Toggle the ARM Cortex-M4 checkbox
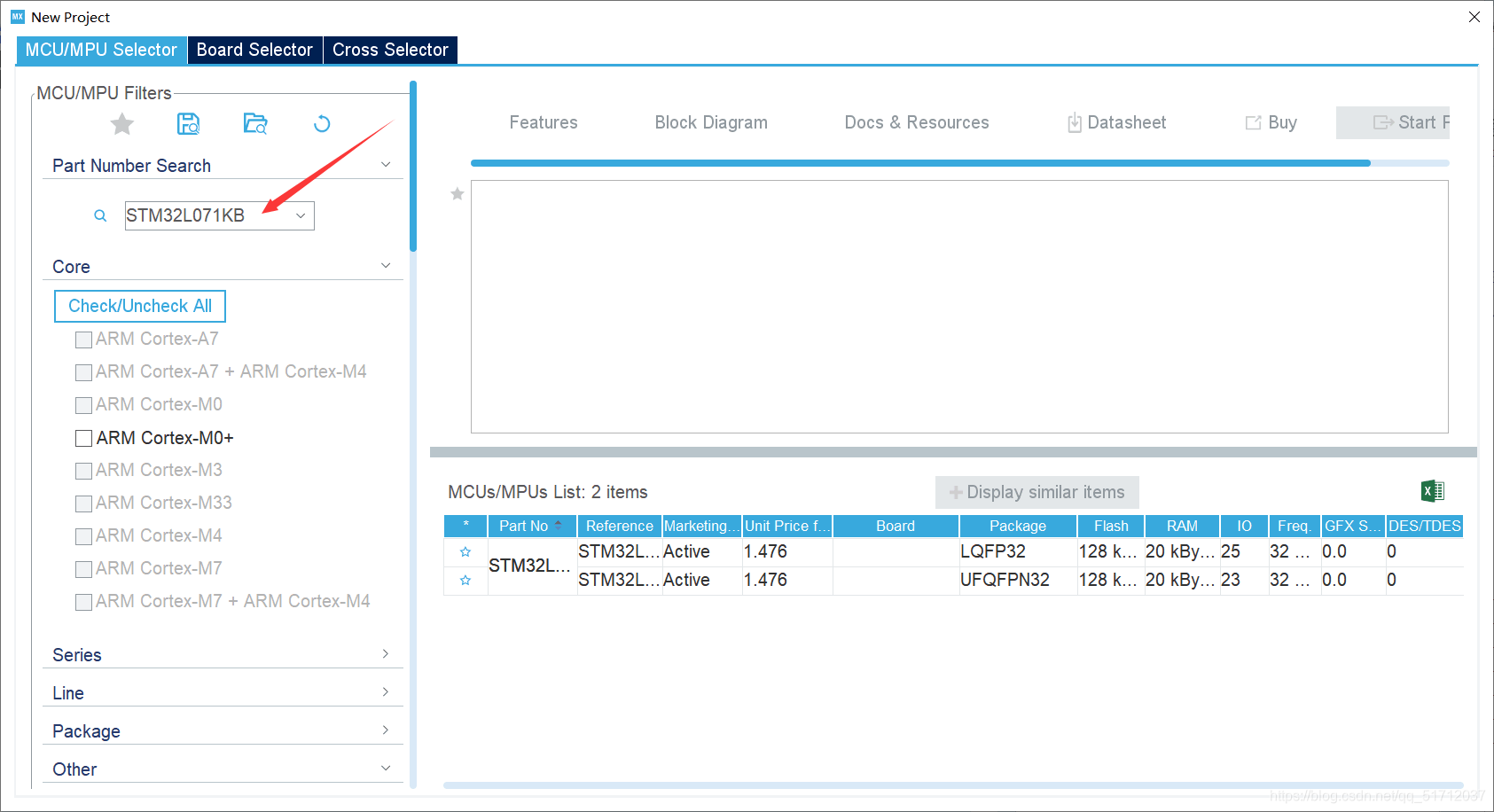Screen dimensions: 1494x812 [x=84, y=536]
